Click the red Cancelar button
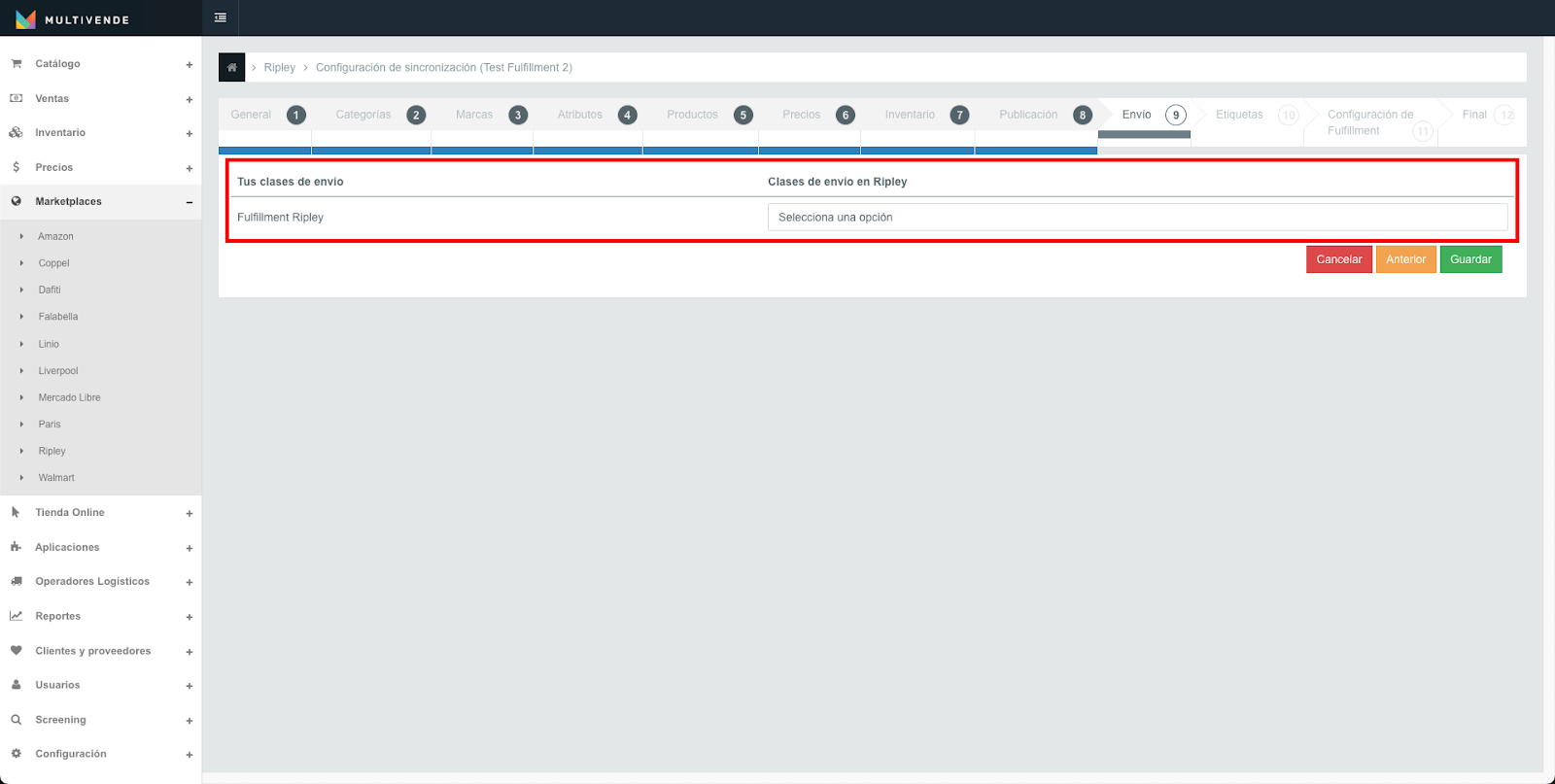Viewport: 1555px width, 784px height. (x=1339, y=259)
